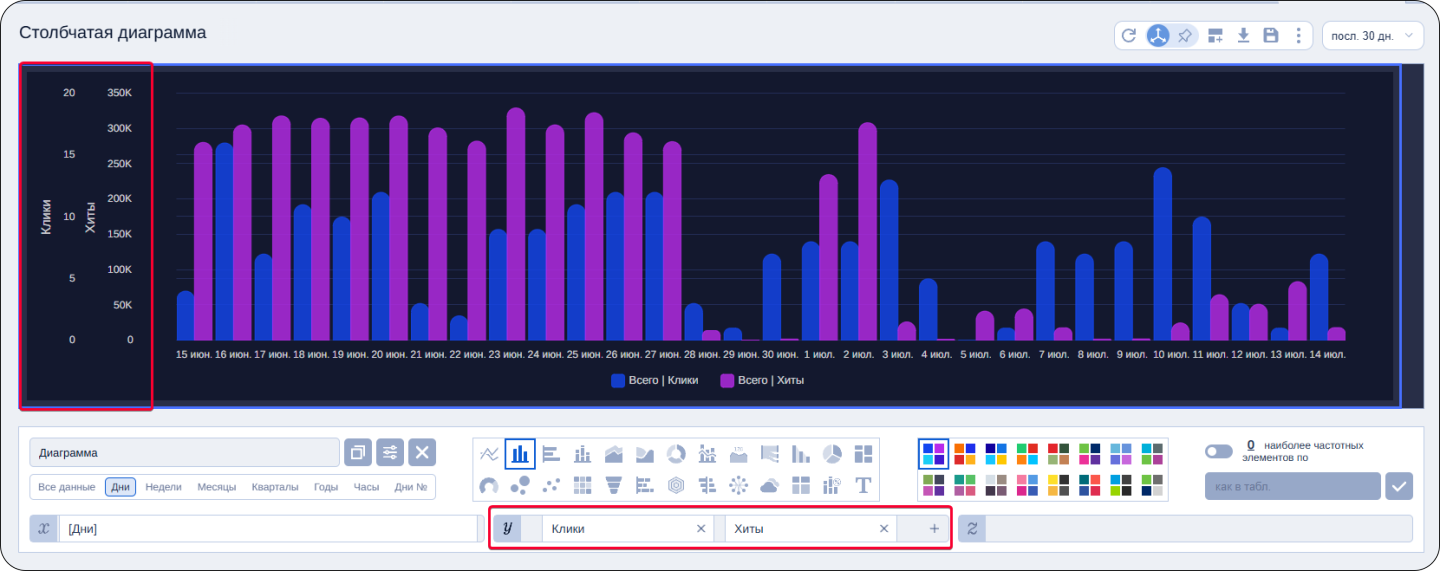Select the line chart type icon
The height and width of the screenshot is (571, 1440).
pyautogui.click(x=489, y=454)
